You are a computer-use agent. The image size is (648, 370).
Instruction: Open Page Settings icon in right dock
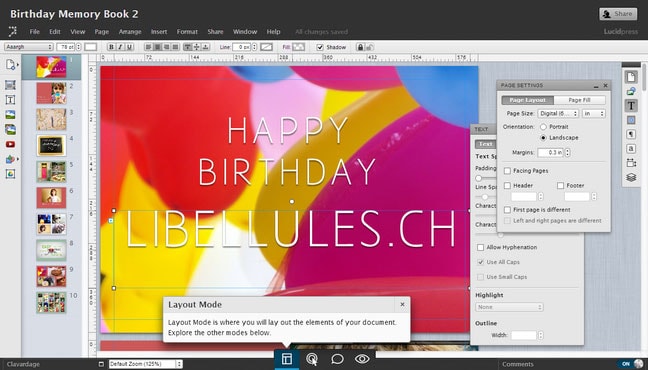point(631,77)
